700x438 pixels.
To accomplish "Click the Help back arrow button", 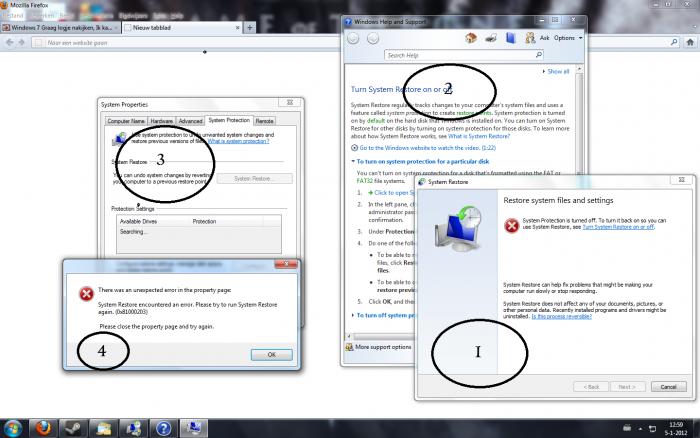I will (x=353, y=38).
